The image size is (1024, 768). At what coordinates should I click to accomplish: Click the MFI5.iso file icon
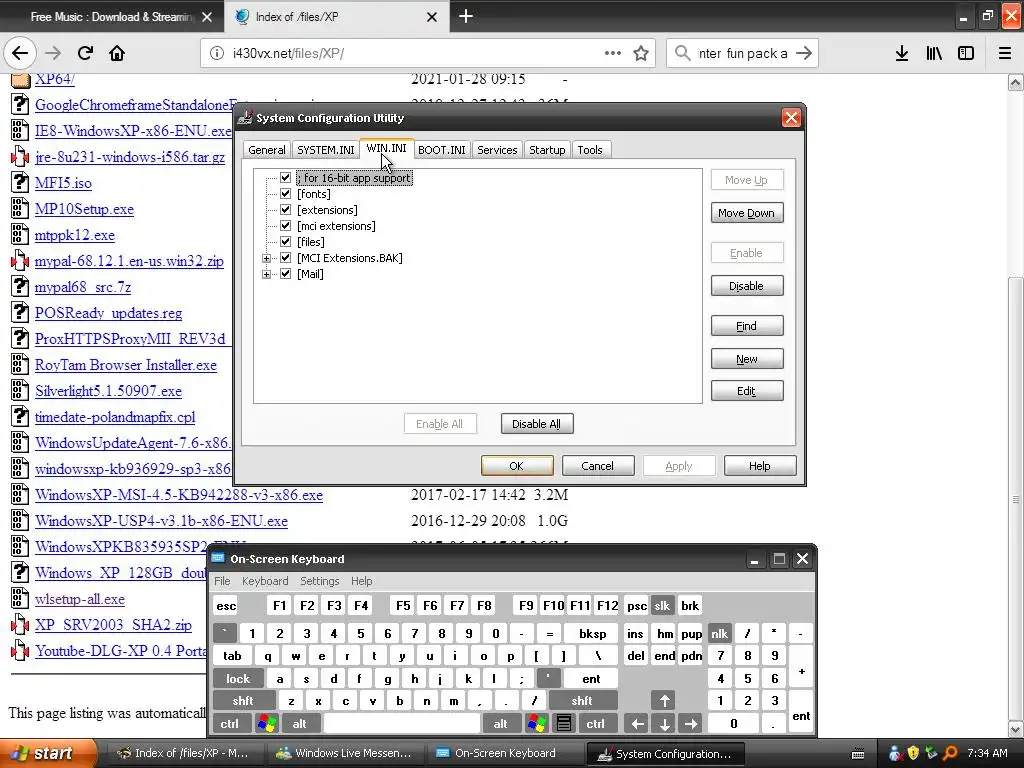[x=20, y=182]
